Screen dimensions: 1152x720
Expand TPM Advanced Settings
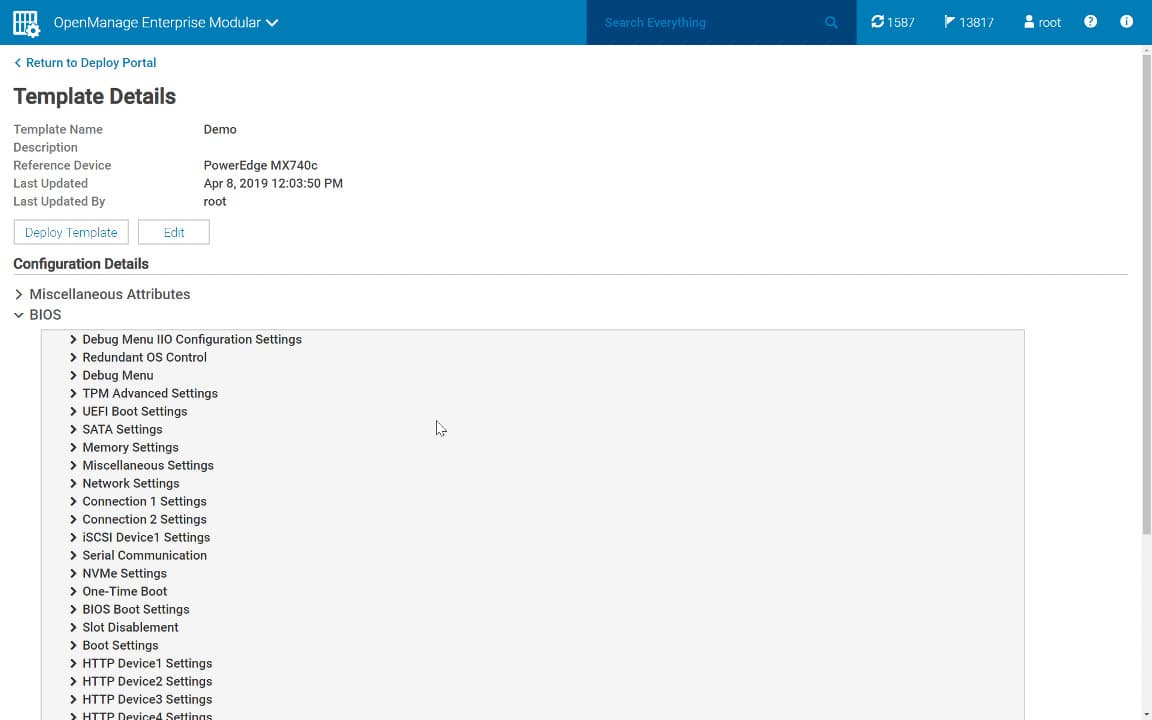143,394
